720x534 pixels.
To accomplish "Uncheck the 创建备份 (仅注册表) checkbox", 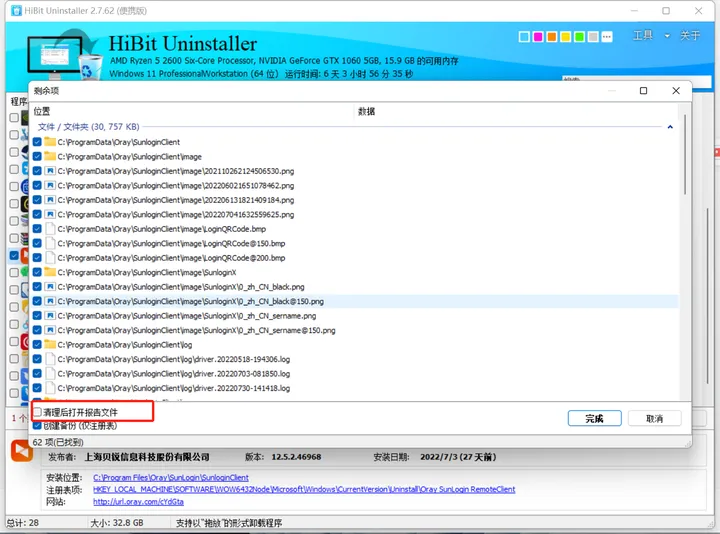I will click(x=38, y=425).
